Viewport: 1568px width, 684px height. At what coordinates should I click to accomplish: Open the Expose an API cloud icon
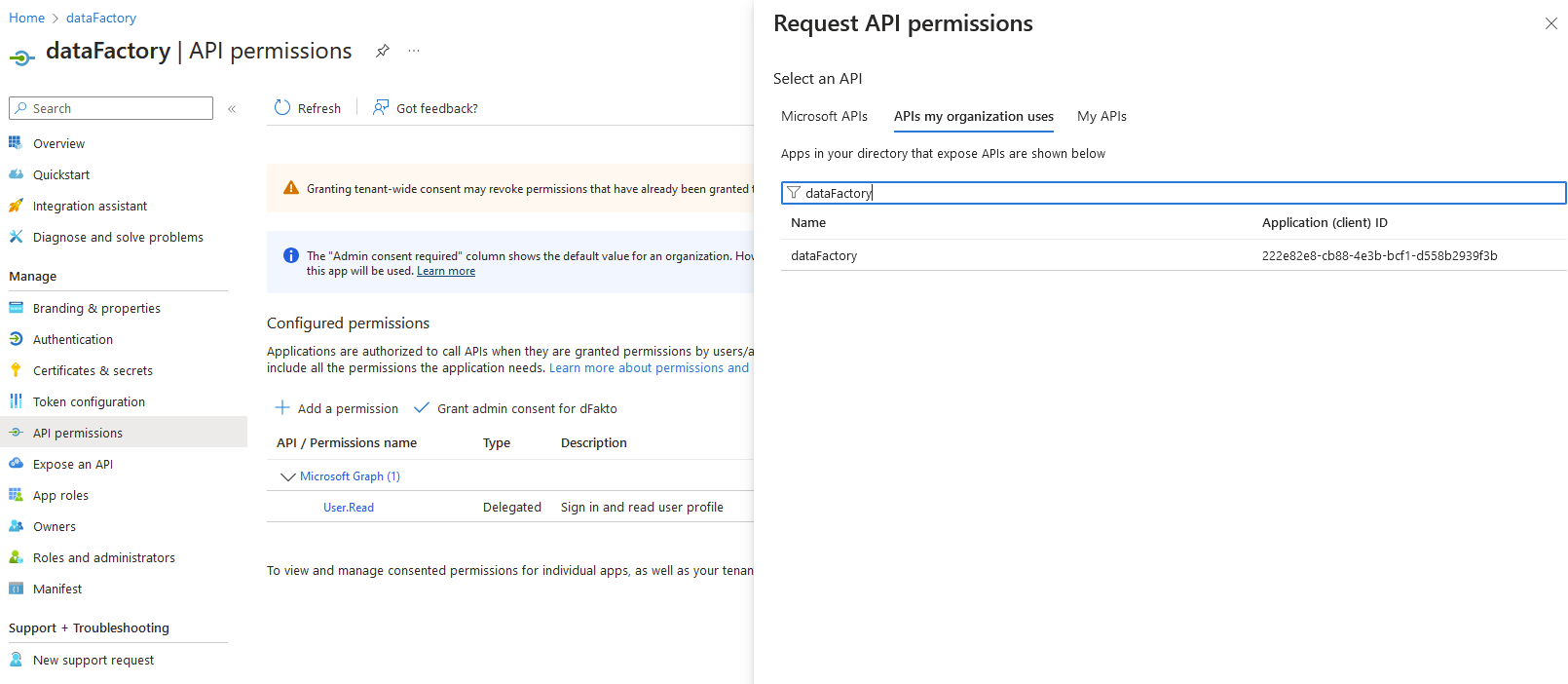[16, 464]
